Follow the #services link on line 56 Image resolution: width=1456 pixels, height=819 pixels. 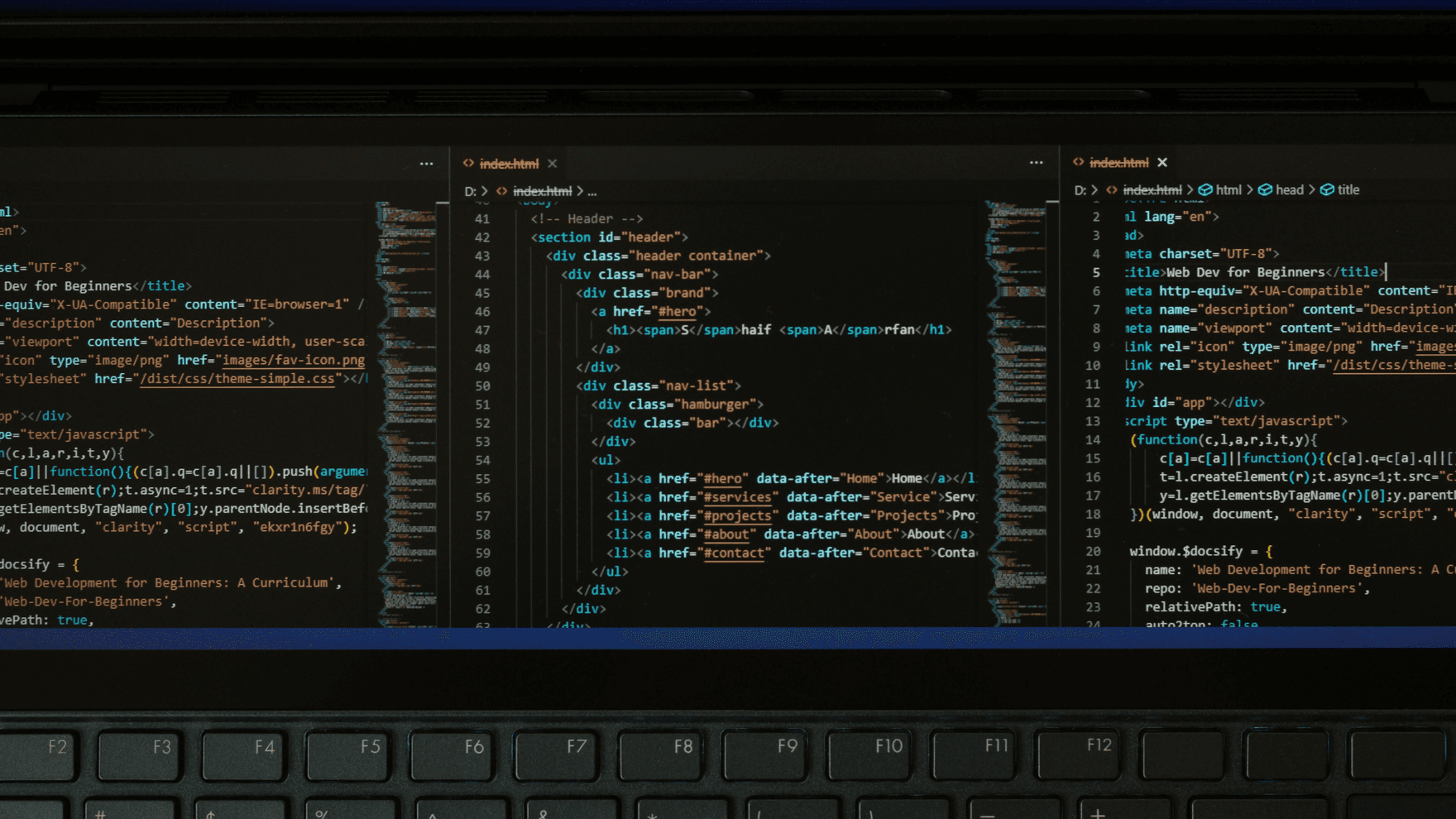tap(737, 497)
